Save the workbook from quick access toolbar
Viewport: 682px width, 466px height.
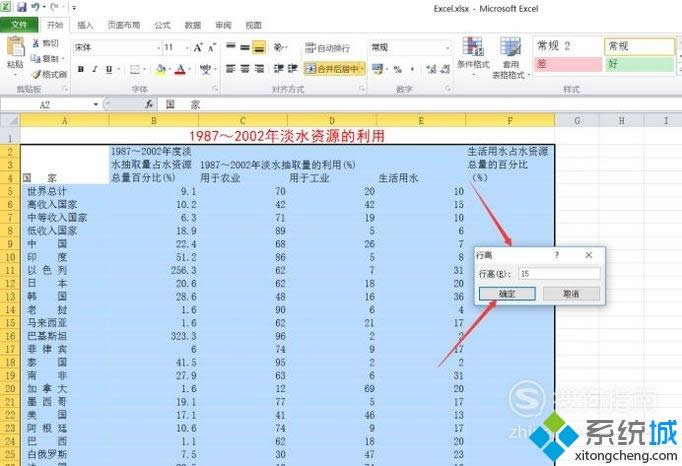coord(21,7)
